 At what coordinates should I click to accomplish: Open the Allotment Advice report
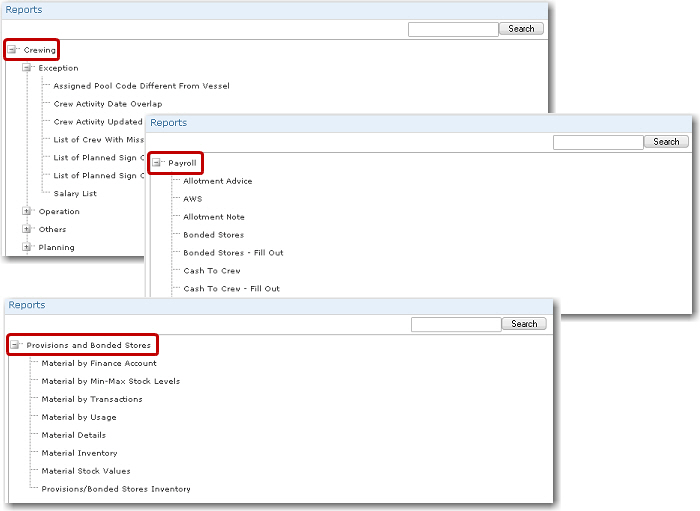point(217,181)
